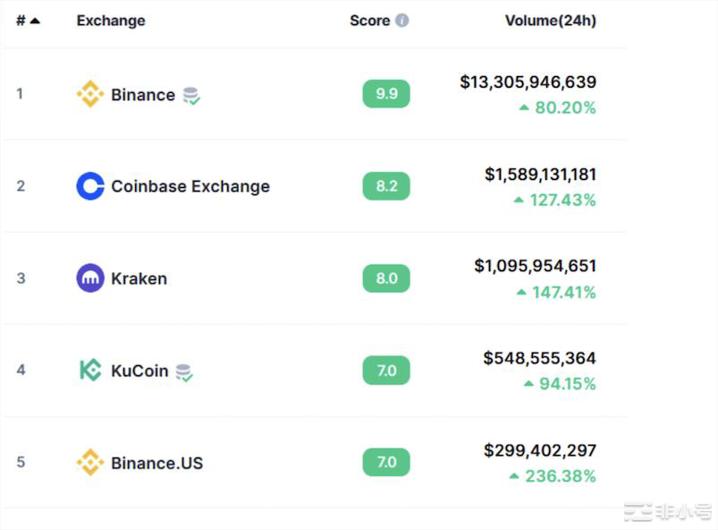Sort table by Volume(24h) header
Screen dimensions: 718x530
click(x=550, y=20)
